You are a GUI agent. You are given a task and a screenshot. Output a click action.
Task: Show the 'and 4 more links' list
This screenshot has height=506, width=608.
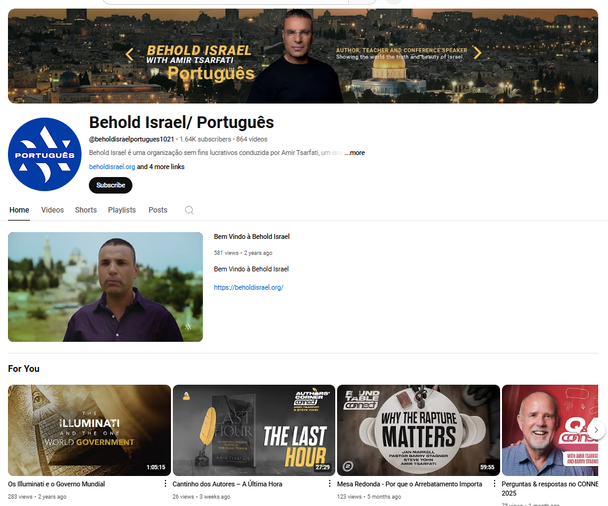coord(161,167)
